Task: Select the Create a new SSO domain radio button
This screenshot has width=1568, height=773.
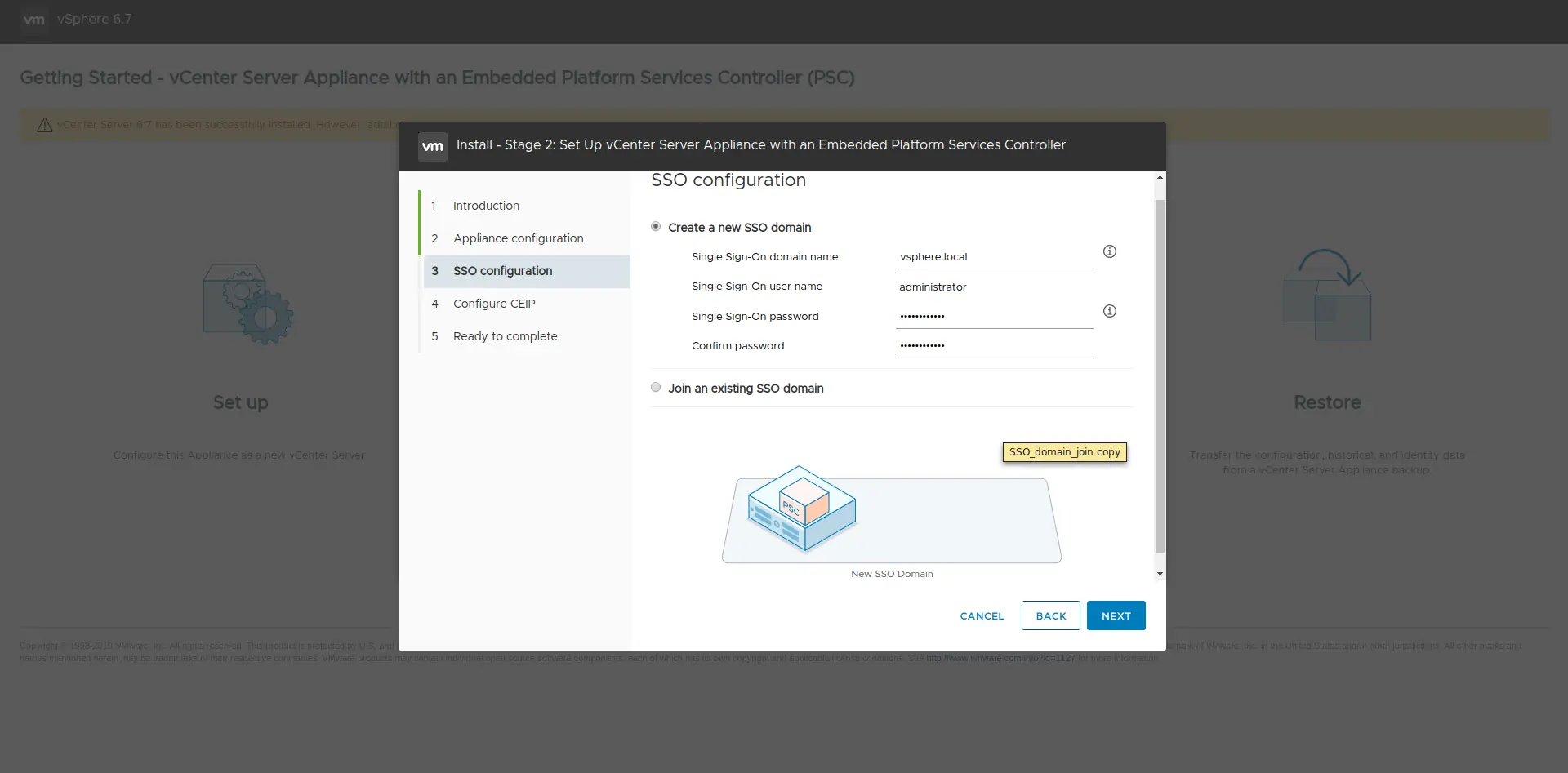Action: [656, 227]
